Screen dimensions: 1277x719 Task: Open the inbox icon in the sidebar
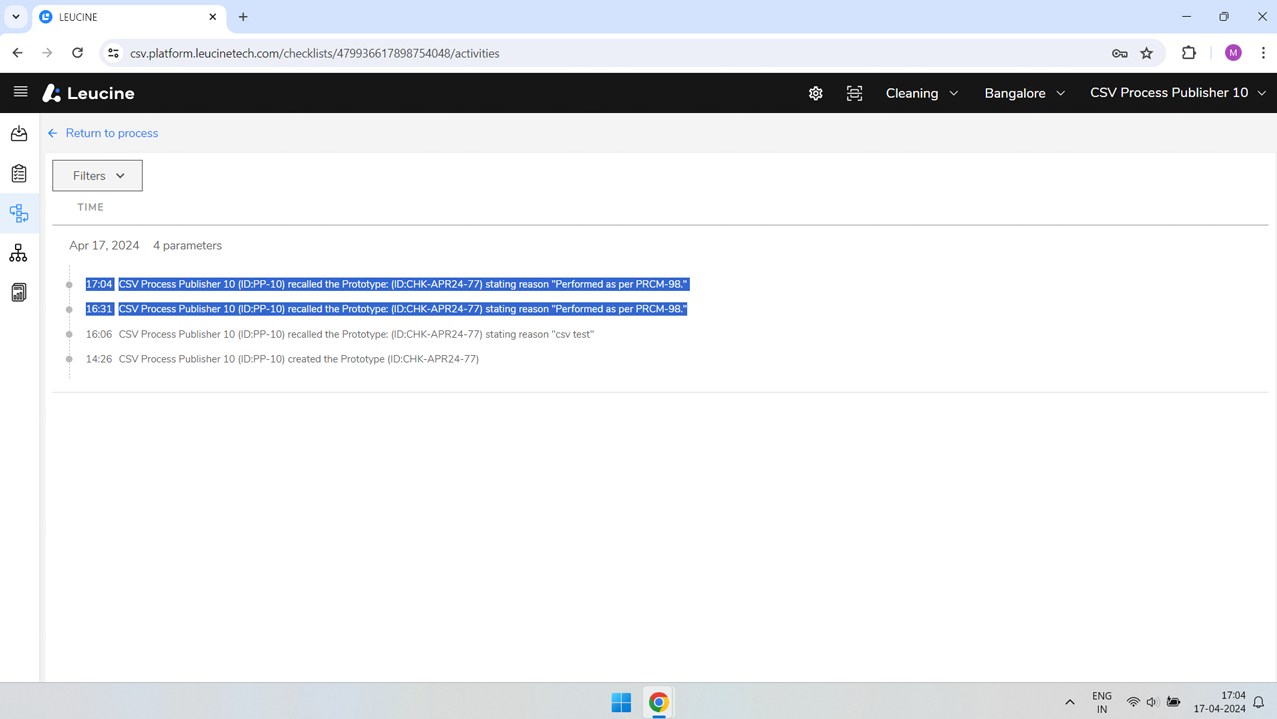19,133
